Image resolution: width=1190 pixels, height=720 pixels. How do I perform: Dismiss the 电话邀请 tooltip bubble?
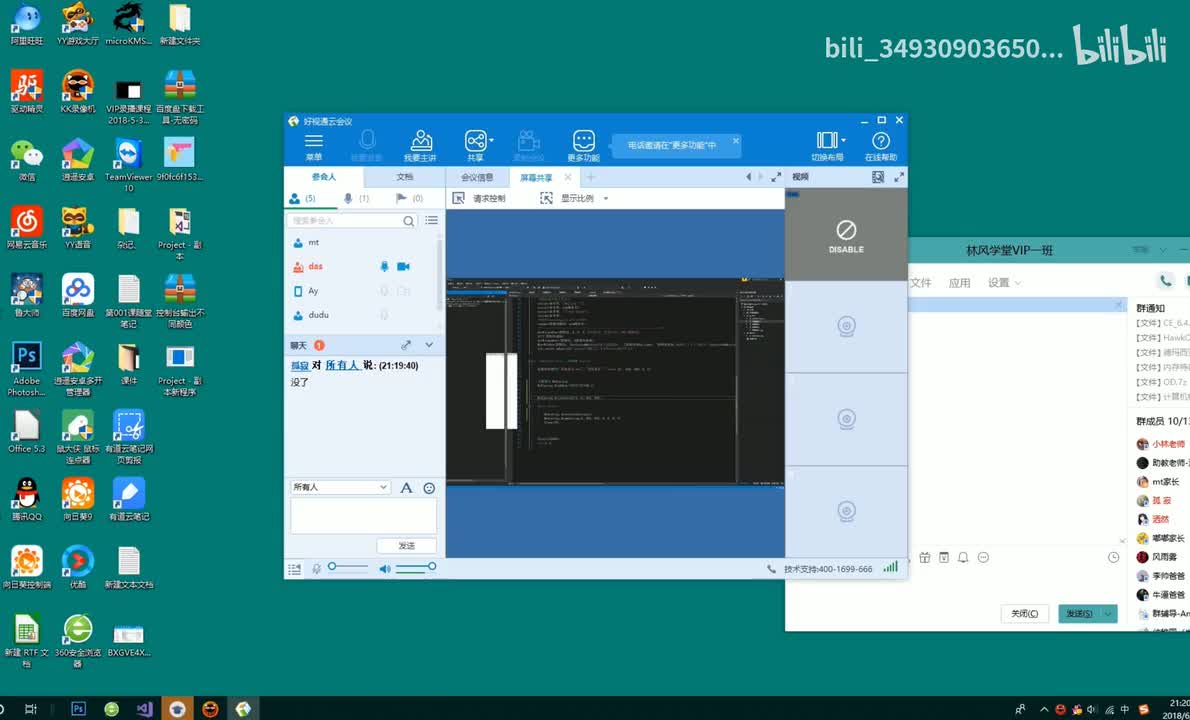pyautogui.click(x=735, y=141)
